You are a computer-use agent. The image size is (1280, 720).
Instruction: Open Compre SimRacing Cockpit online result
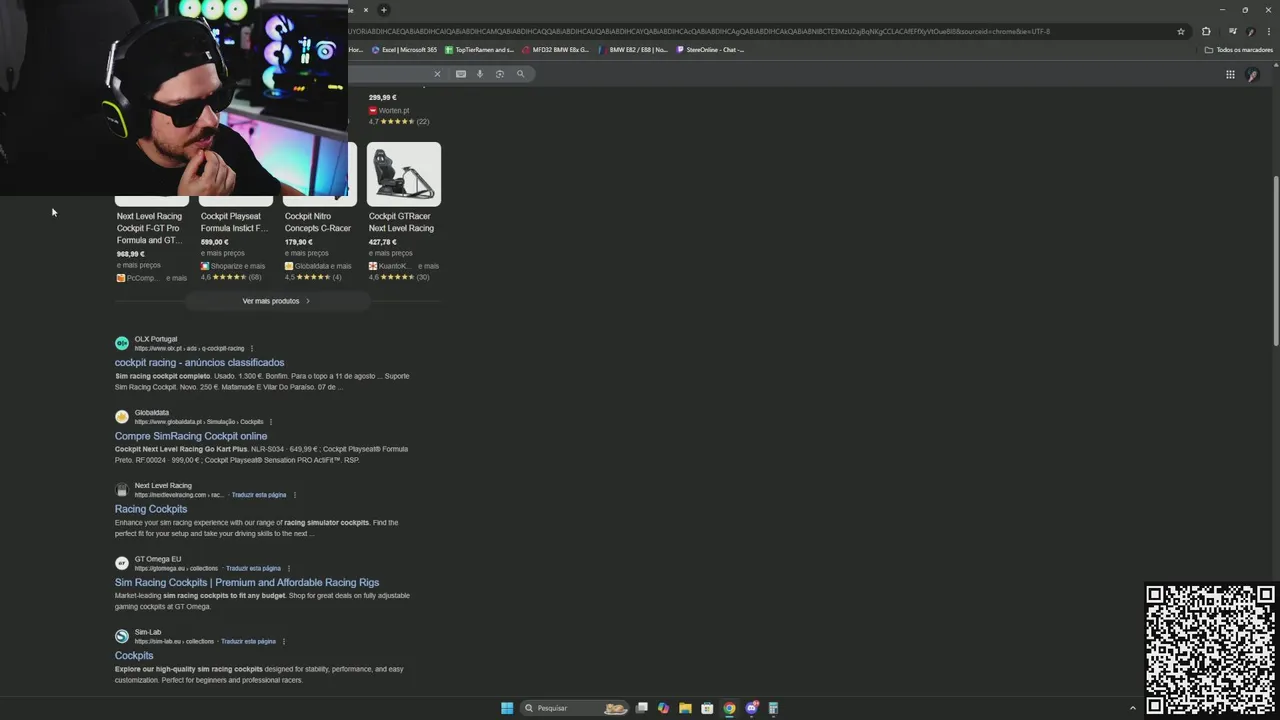191,436
